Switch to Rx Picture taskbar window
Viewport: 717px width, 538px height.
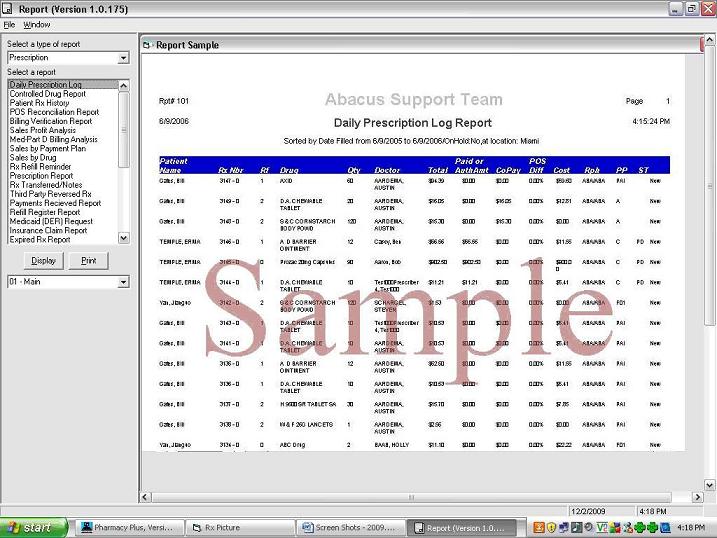240,527
